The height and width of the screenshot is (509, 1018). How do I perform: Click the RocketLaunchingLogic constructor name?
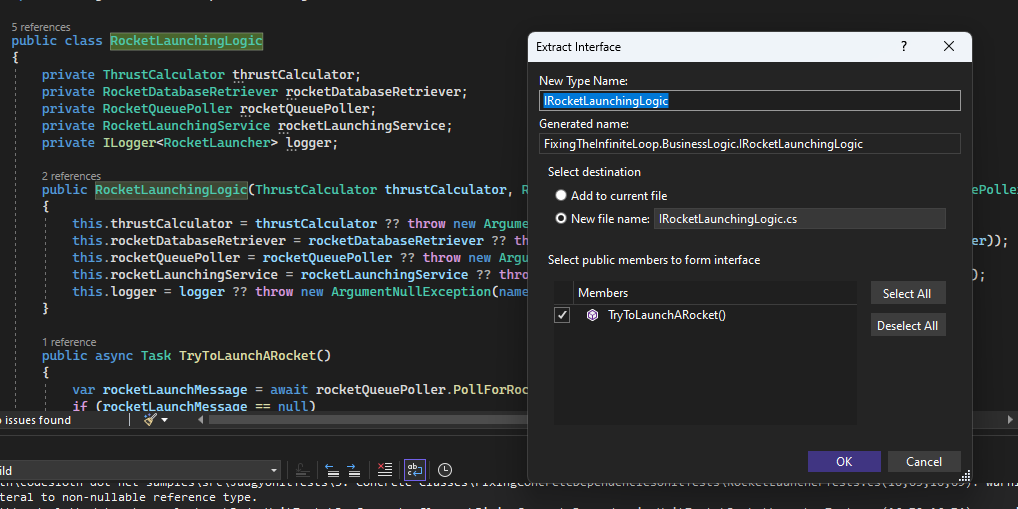[x=171, y=189]
